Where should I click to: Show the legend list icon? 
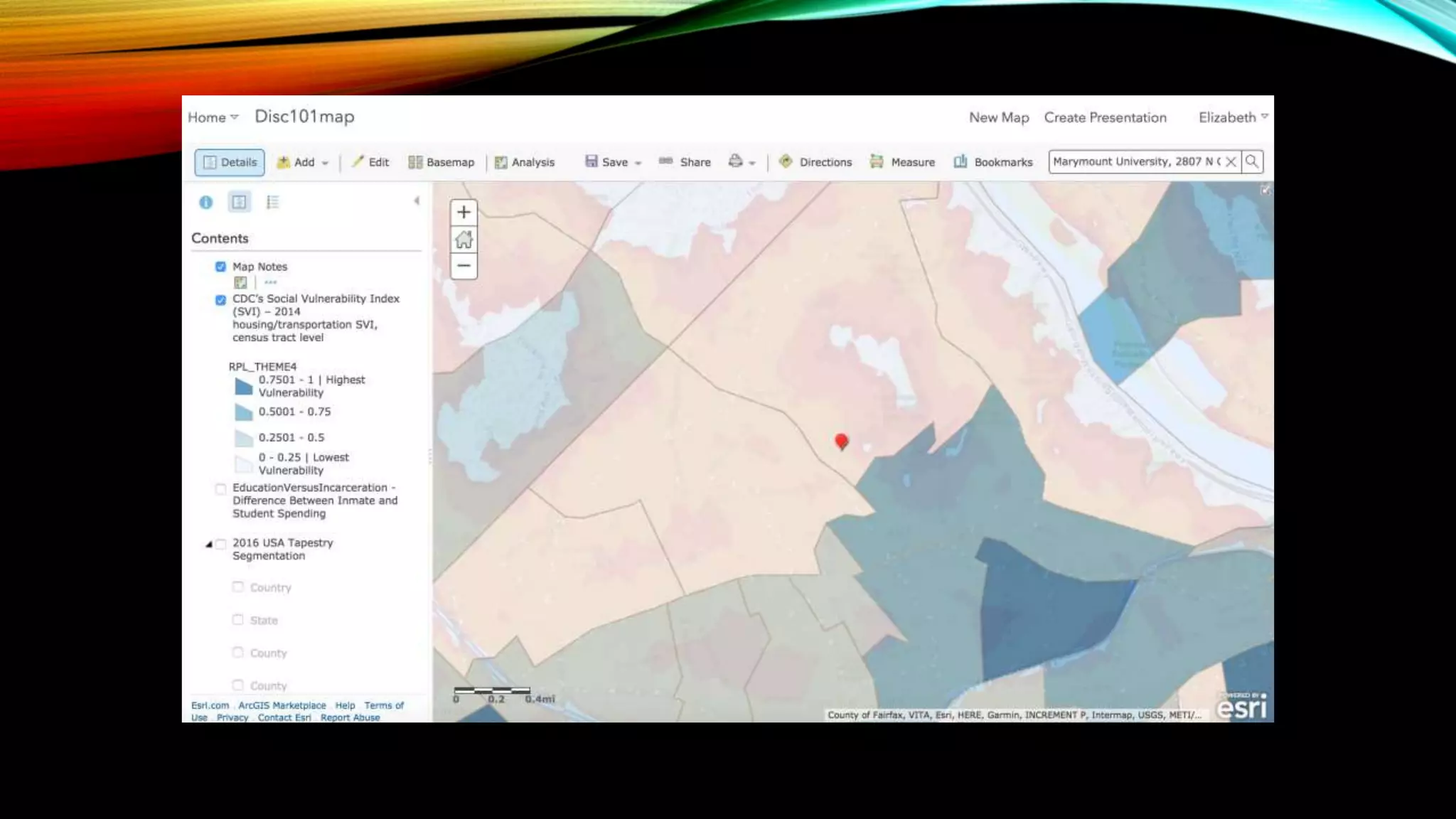coord(272,203)
